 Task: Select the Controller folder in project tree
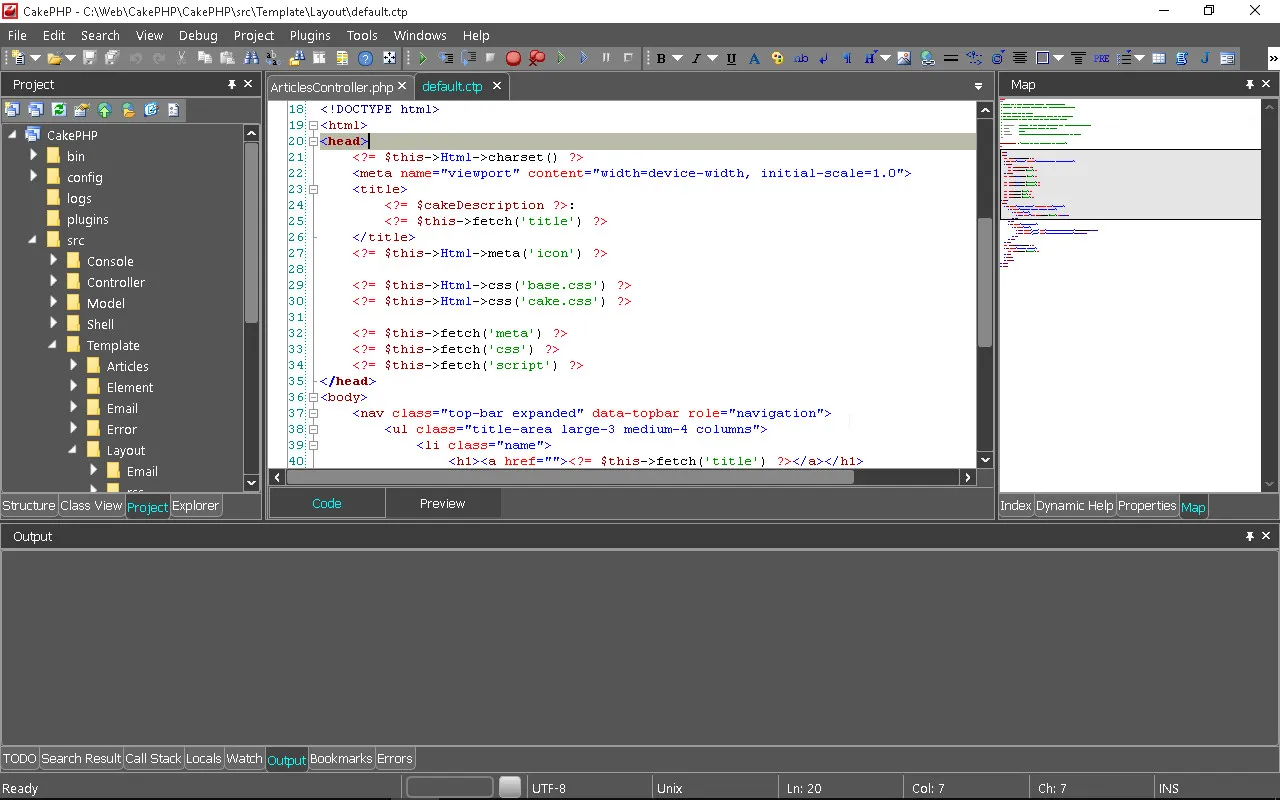click(115, 282)
